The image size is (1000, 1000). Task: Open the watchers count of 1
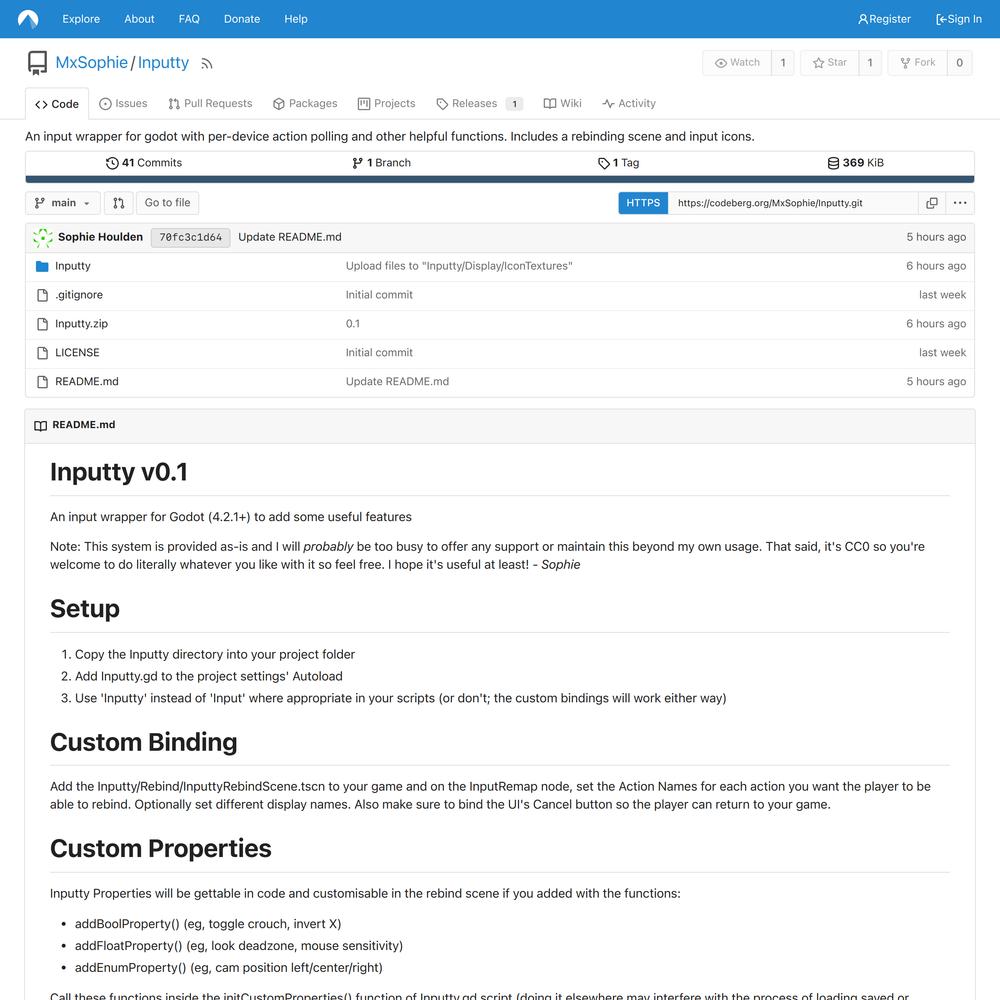[783, 62]
